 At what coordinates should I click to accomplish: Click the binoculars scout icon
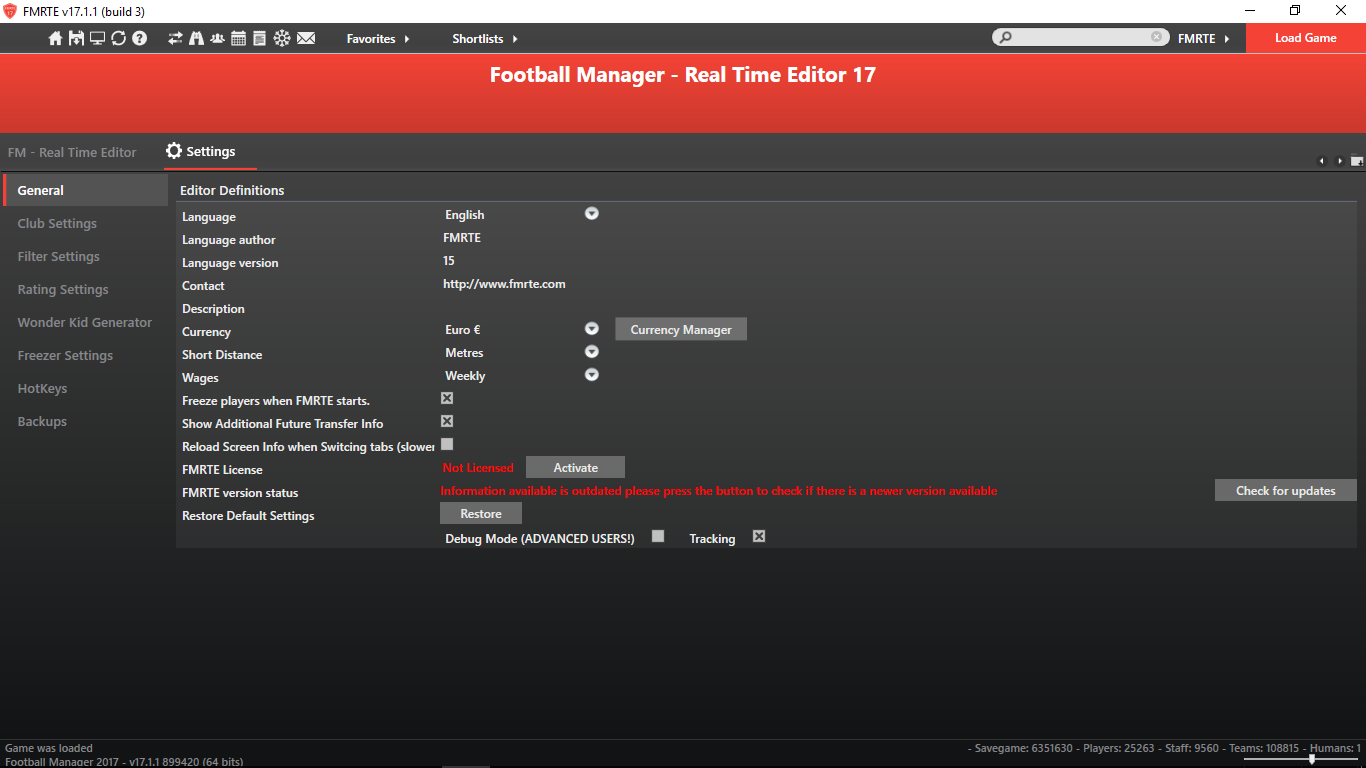(x=196, y=38)
